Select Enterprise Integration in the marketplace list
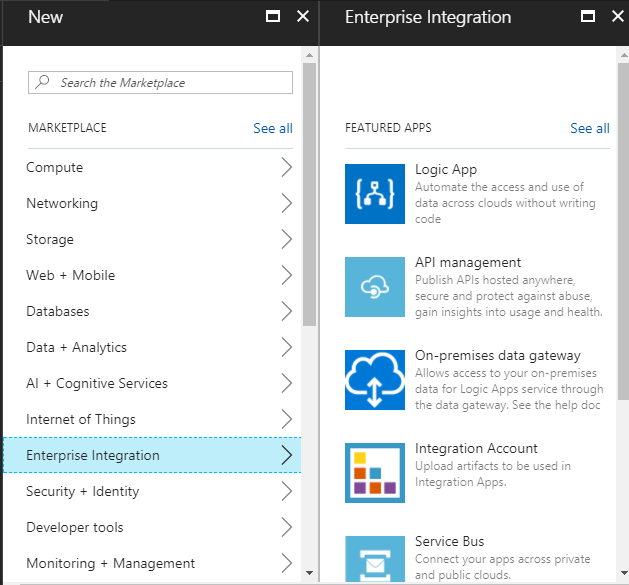The image size is (629, 585). (93, 455)
